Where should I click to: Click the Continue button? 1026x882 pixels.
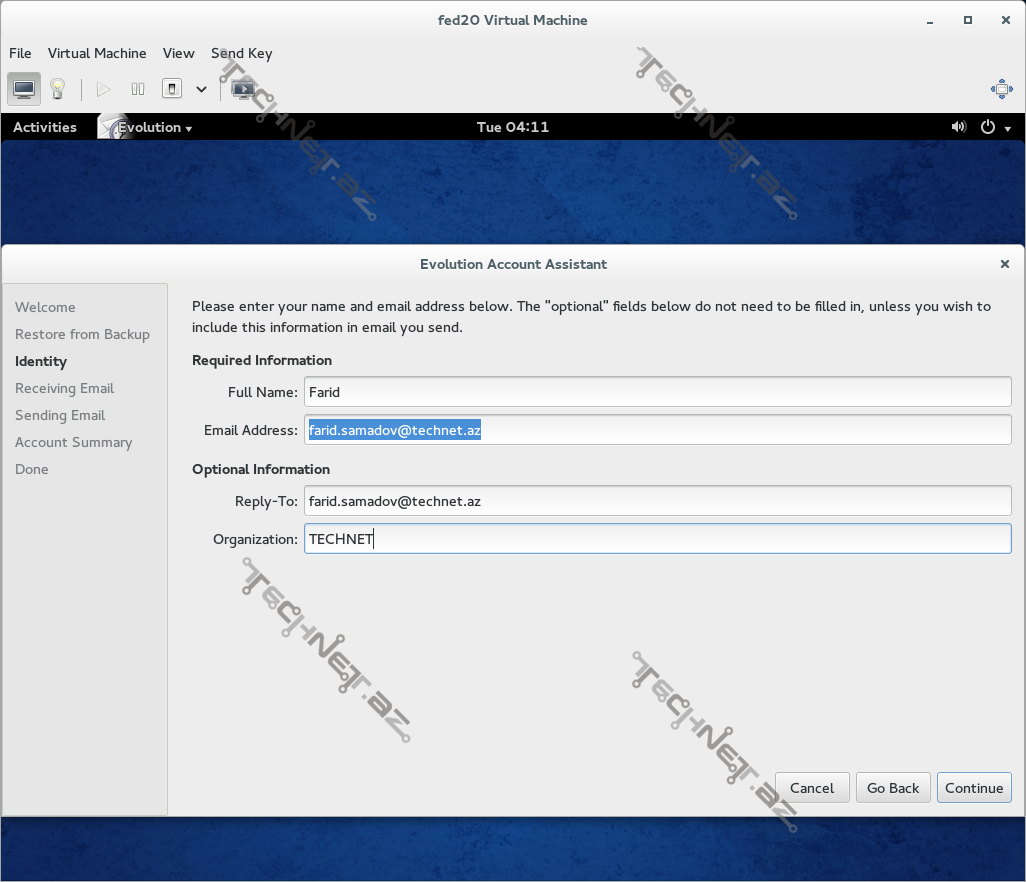[973, 787]
